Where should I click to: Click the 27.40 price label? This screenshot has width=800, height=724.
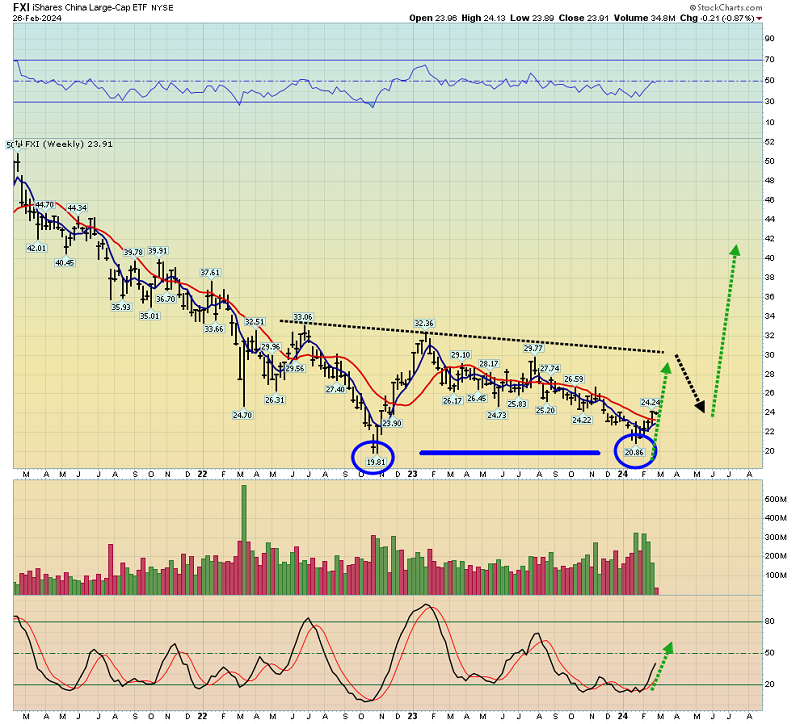pos(335,389)
